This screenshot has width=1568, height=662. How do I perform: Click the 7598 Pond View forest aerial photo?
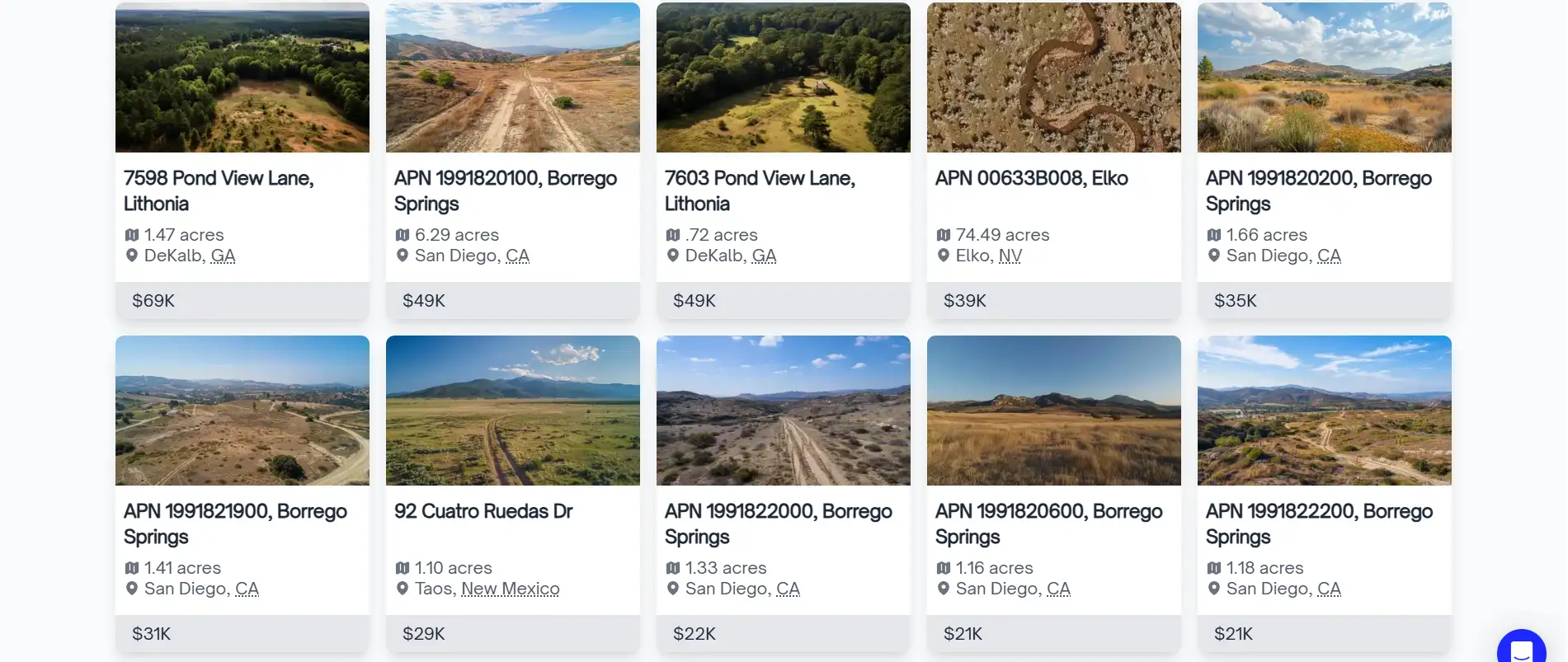tap(242, 77)
